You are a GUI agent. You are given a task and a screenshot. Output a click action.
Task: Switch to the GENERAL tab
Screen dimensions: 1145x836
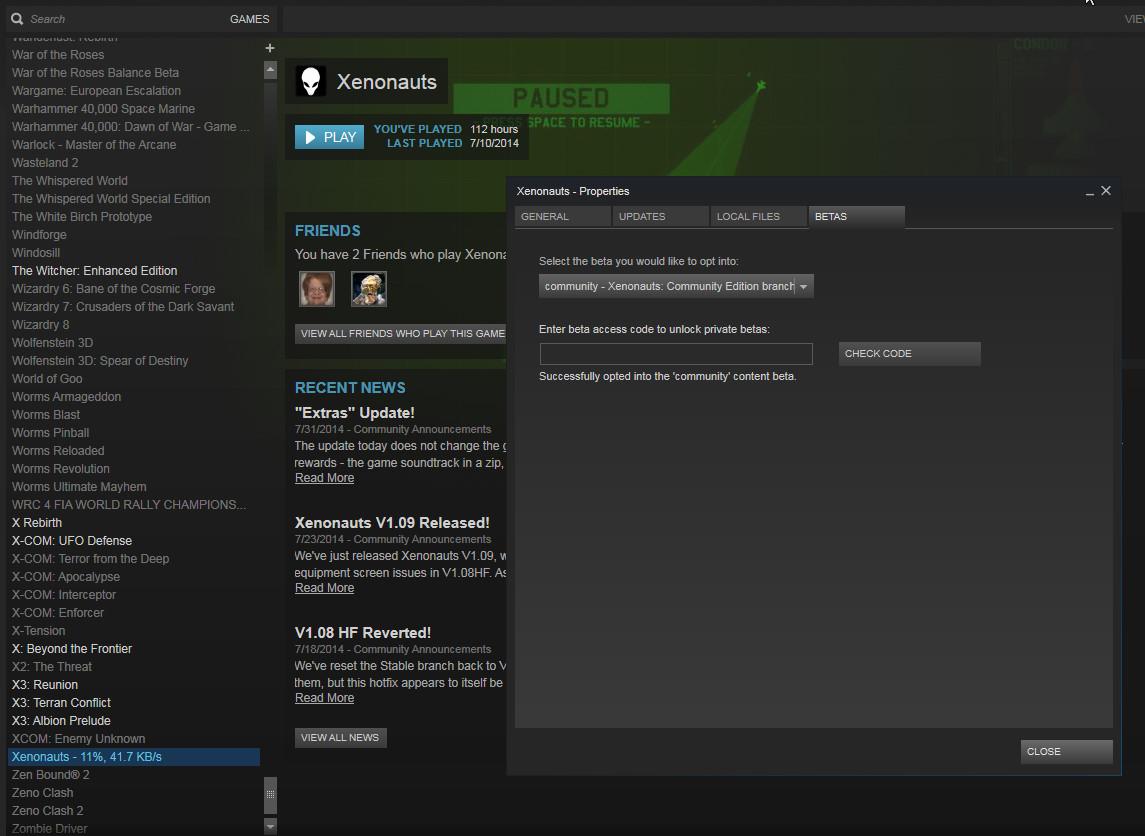(562, 217)
